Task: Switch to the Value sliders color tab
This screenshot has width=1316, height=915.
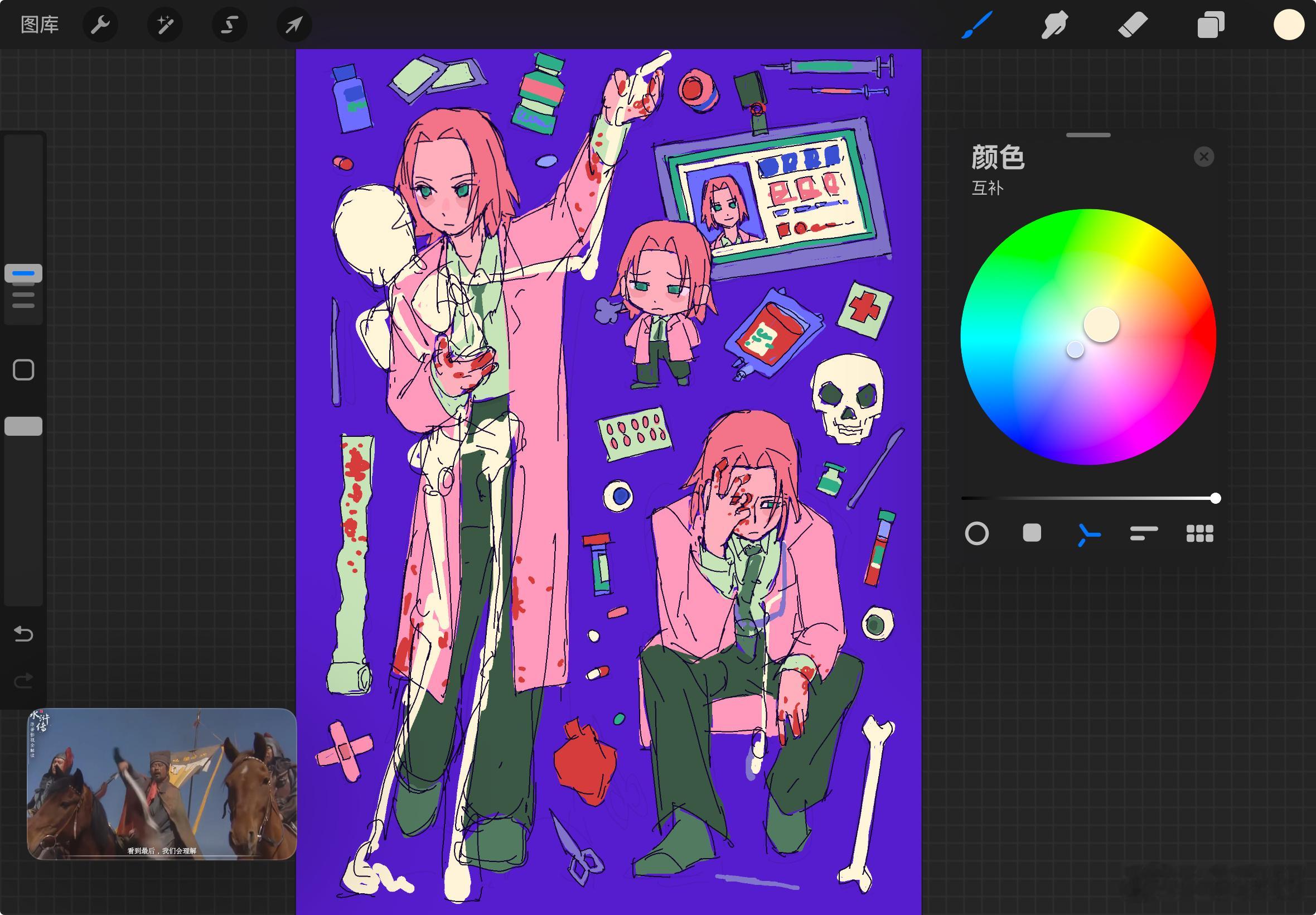Action: coord(1144,533)
